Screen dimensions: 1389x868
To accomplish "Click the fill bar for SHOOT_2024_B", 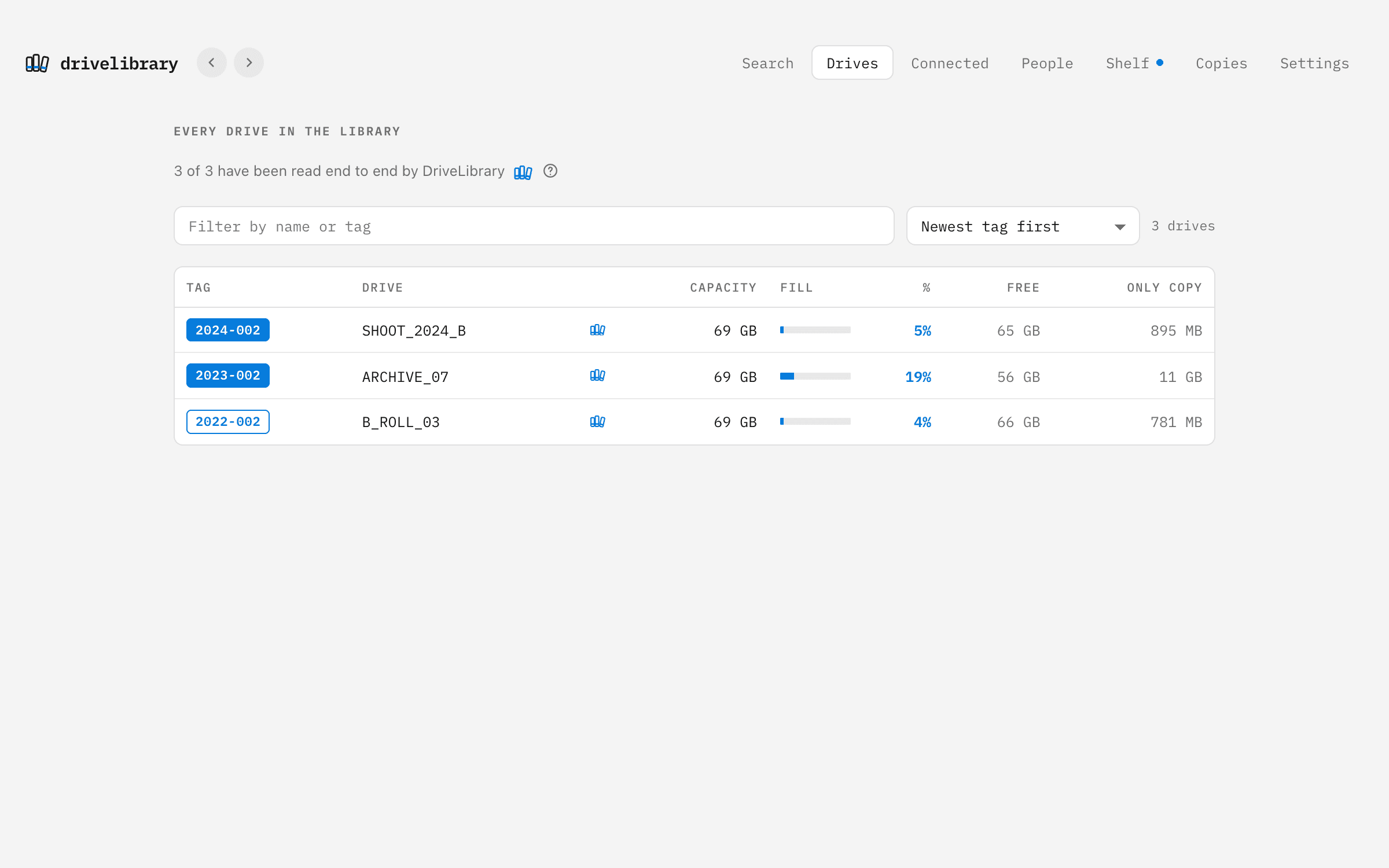I will (x=815, y=330).
